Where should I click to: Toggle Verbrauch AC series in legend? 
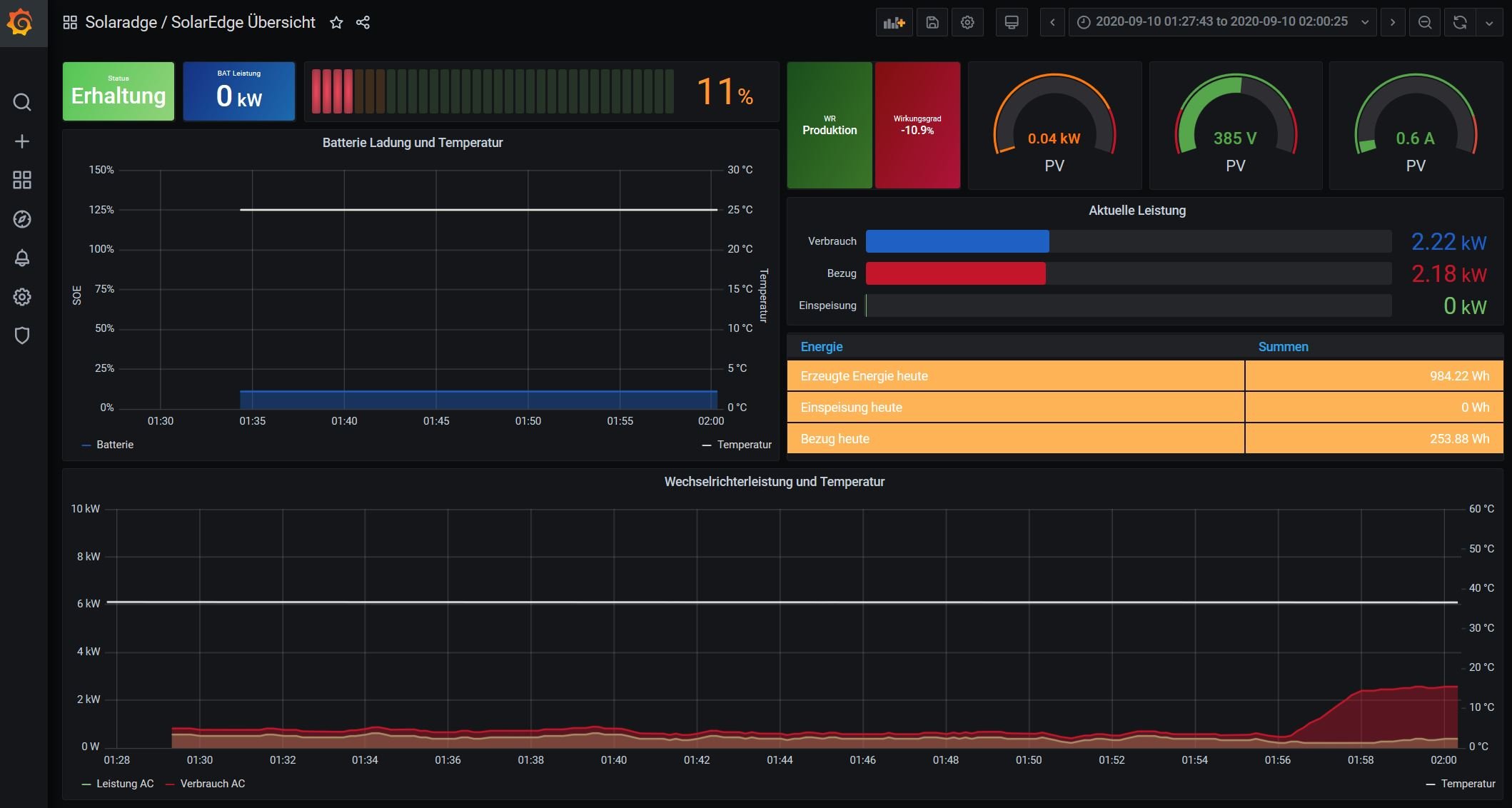(212, 784)
